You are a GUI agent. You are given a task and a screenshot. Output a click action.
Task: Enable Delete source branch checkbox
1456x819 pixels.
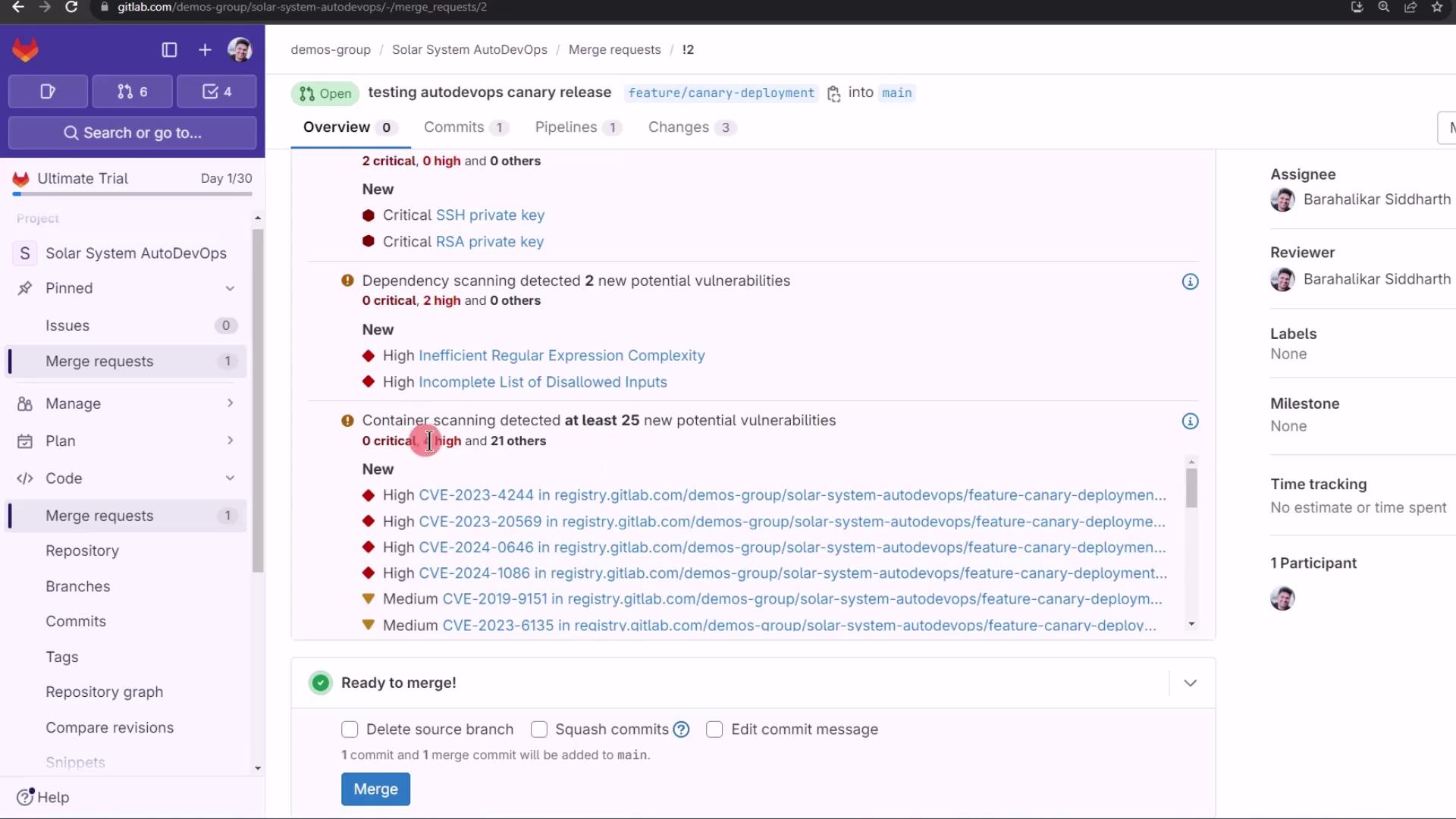tap(350, 730)
